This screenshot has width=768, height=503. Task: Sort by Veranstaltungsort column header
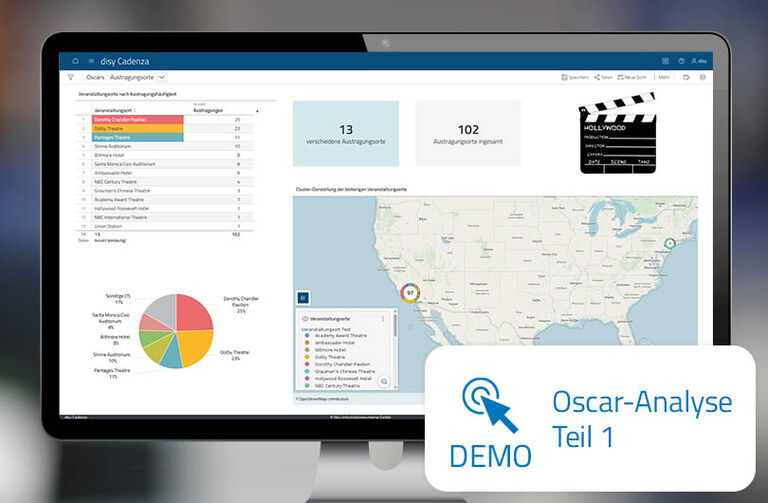click(113, 110)
